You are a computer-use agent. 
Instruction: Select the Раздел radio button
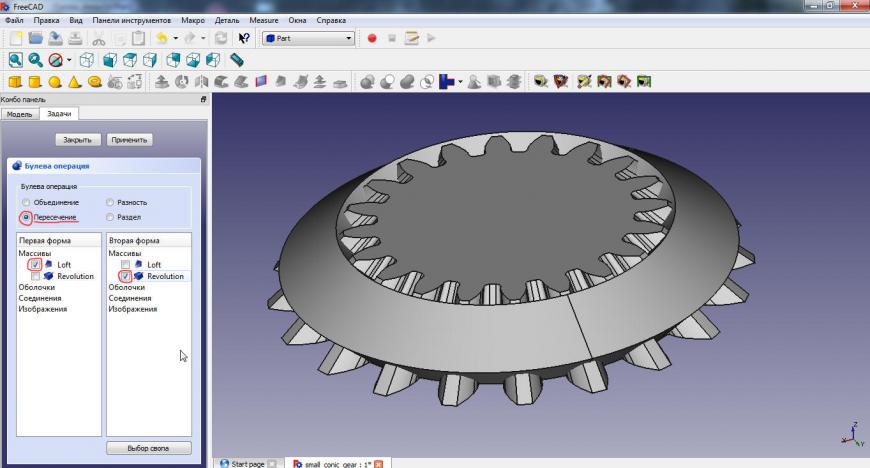pyautogui.click(x=110, y=218)
